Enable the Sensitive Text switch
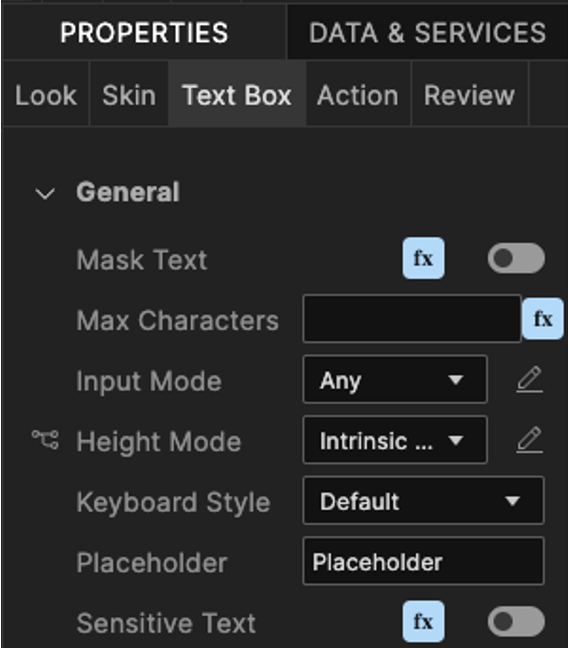This screenshot has width=568, height=648. click(x=516, y=622)
